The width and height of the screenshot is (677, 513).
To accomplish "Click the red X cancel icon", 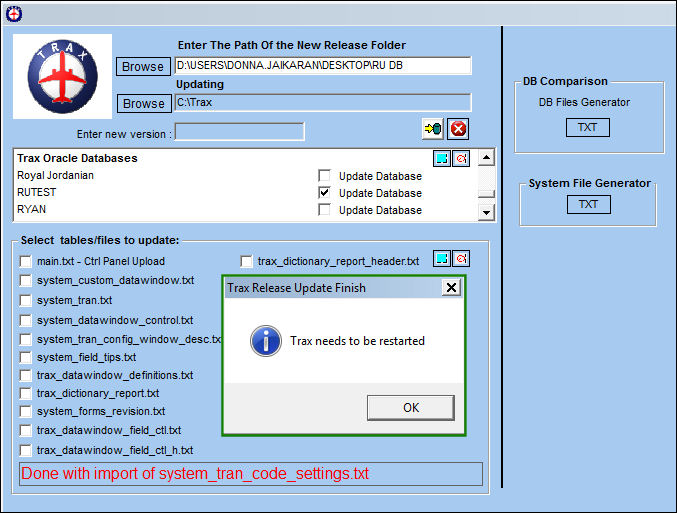I will [x=458, y=129].
